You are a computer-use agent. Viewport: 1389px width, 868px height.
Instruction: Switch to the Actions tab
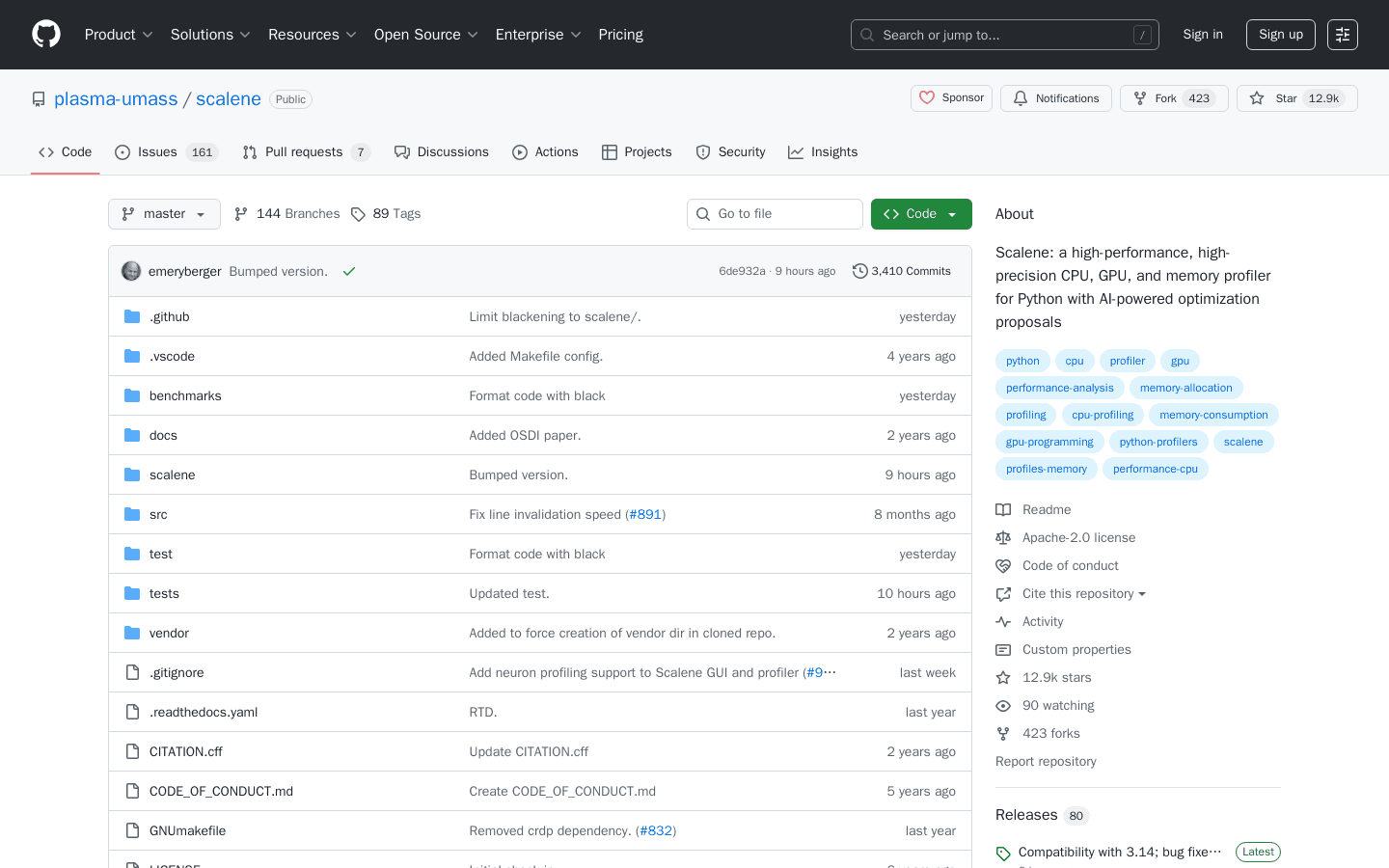pyautogui.click(x=545, y=152)
